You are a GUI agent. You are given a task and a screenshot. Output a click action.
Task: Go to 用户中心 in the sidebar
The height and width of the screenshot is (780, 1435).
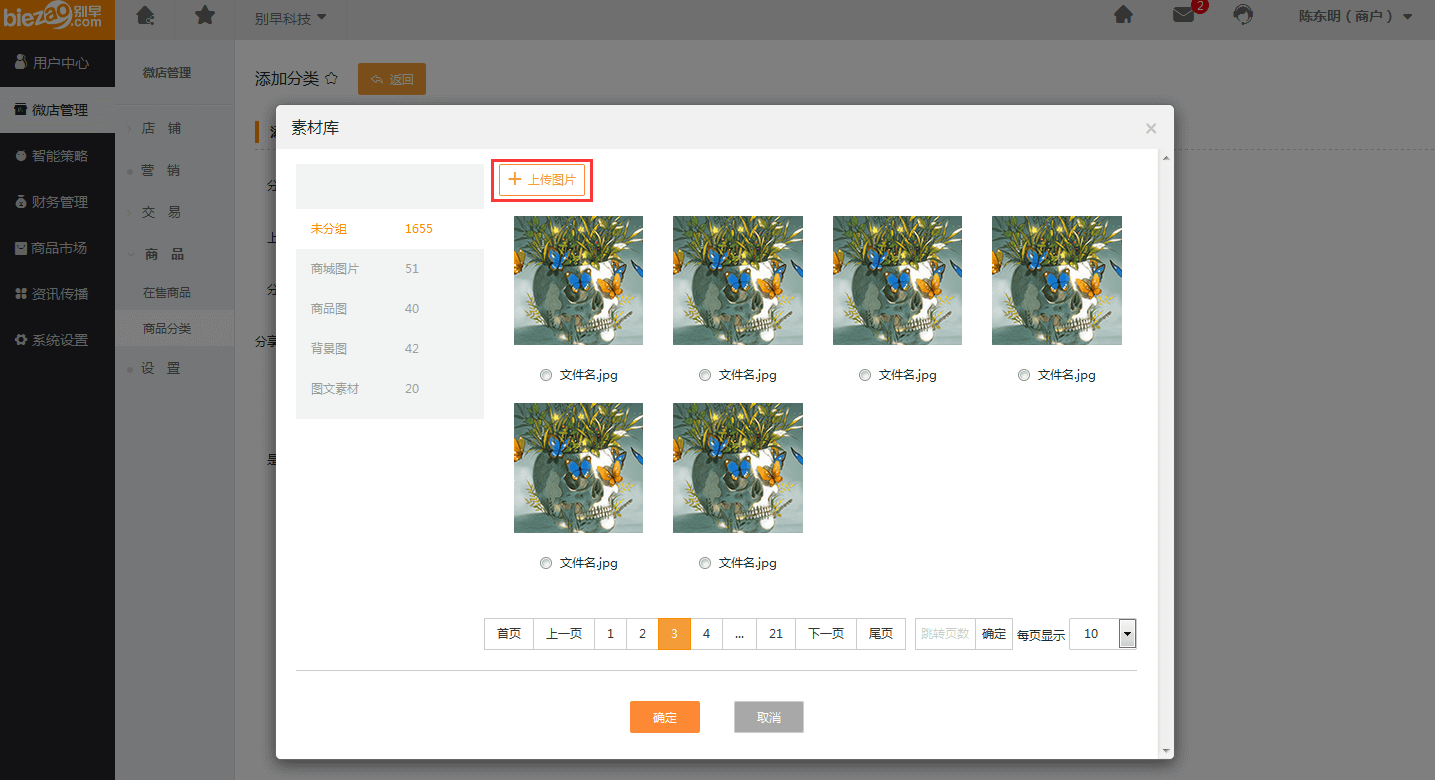57,63
